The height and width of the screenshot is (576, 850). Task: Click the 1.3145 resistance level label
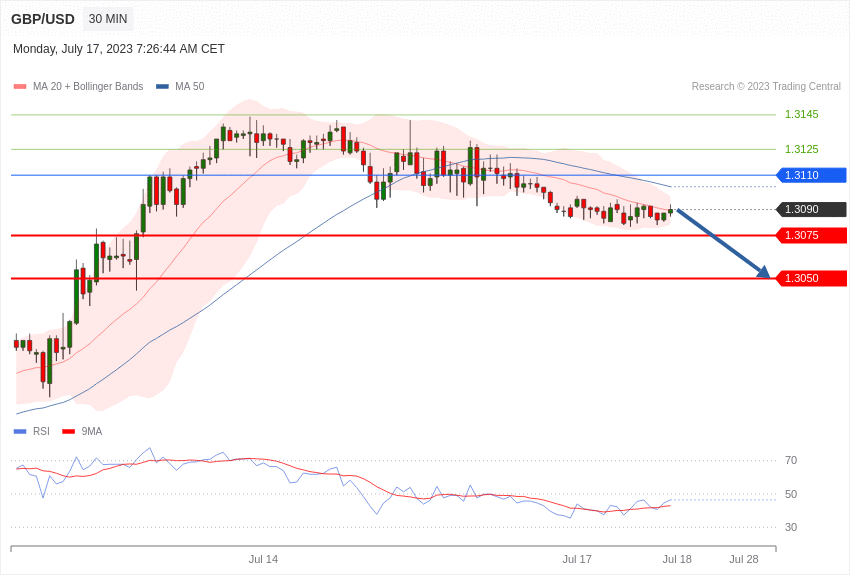802,114
